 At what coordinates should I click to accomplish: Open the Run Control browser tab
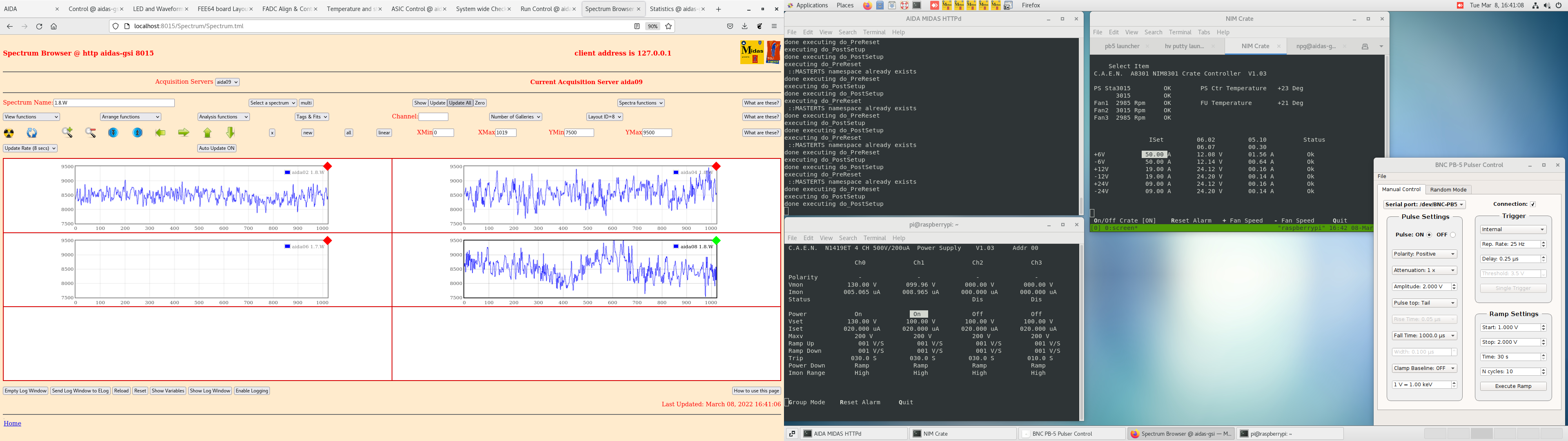click(543, 9)
